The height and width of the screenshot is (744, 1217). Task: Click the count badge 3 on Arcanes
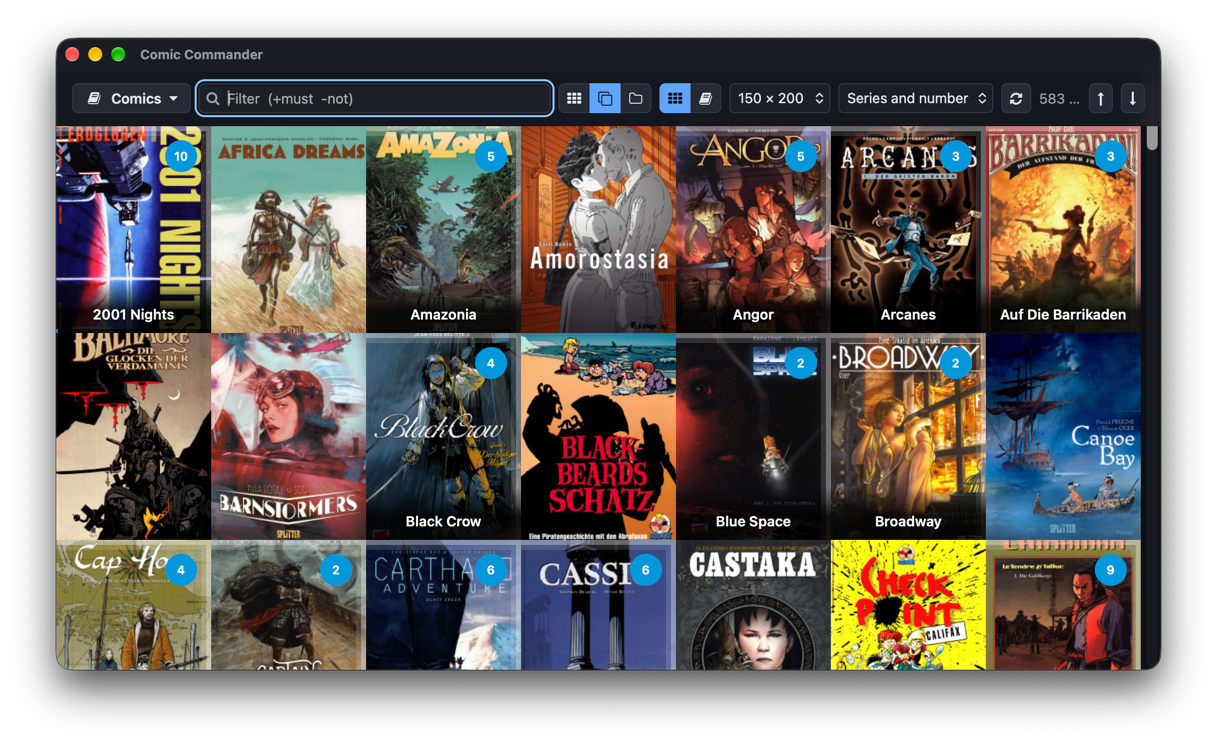pos(955,156)
